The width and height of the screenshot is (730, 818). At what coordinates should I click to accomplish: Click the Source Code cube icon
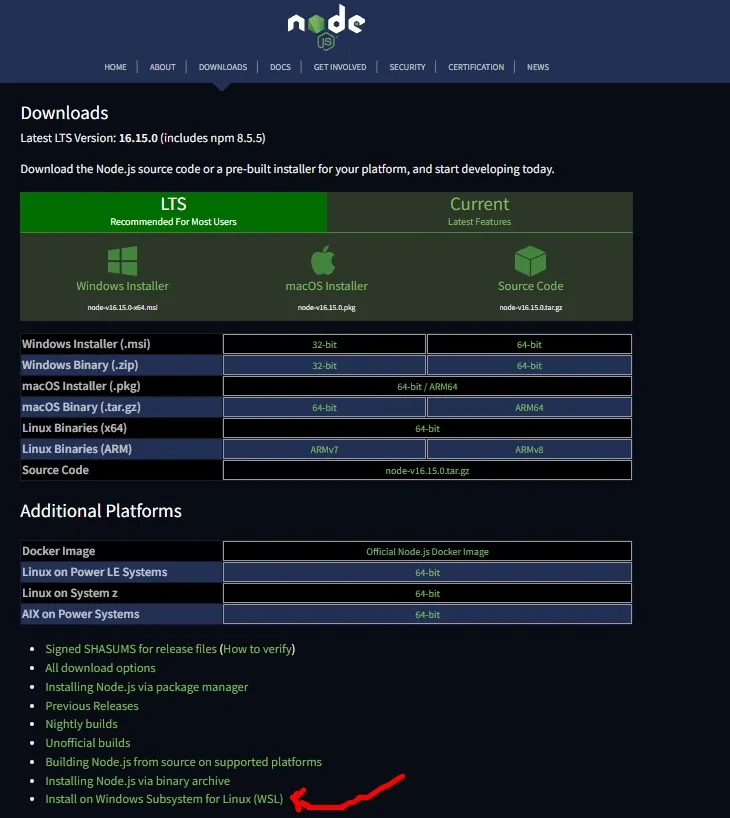529,261
